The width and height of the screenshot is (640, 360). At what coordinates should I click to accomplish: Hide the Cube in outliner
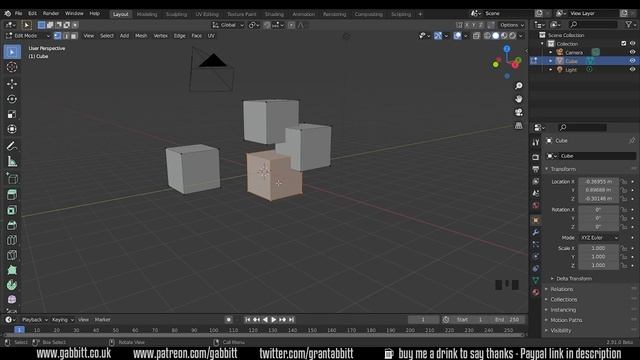click(632, 61)
